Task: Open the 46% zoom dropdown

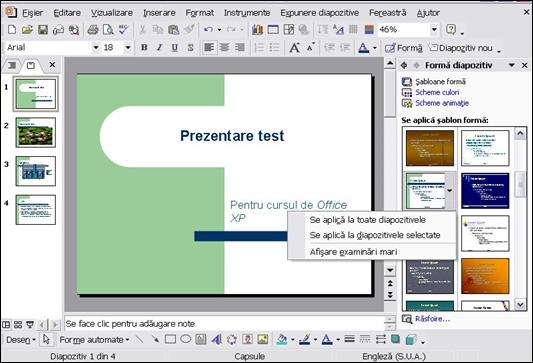Action: (x=434, y=30)
